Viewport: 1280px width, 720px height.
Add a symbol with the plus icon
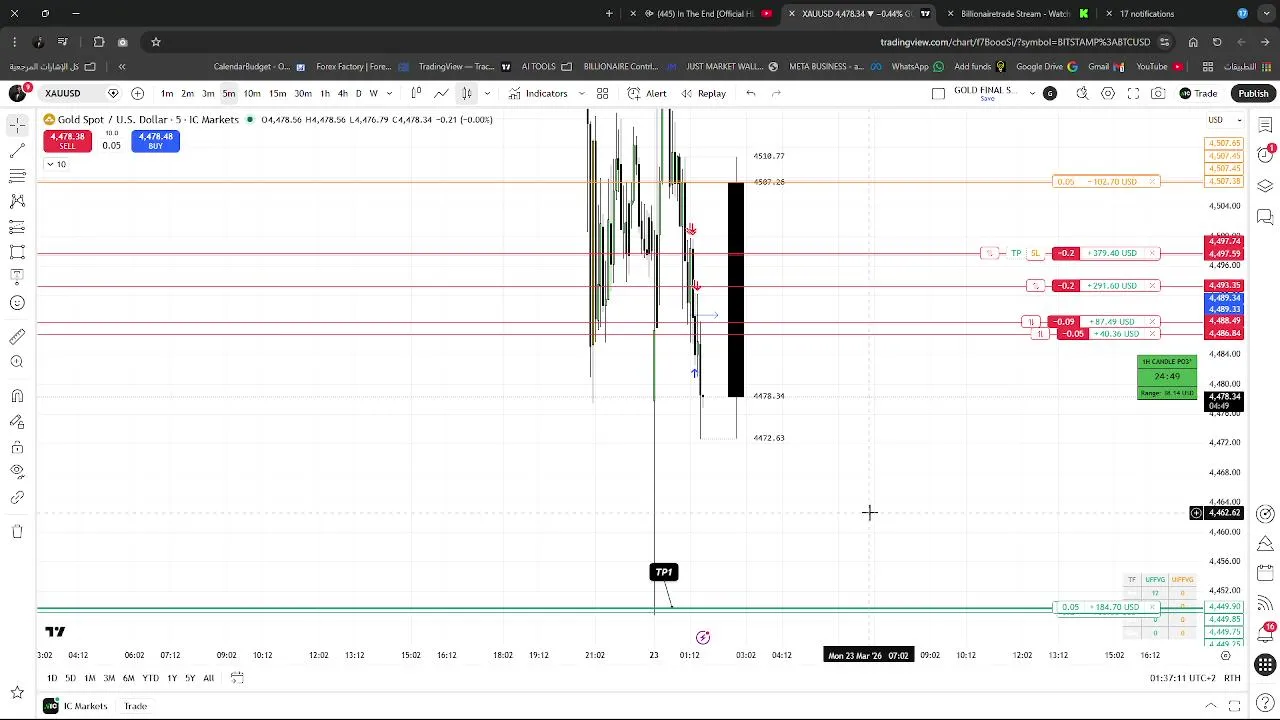pos(138,93)
